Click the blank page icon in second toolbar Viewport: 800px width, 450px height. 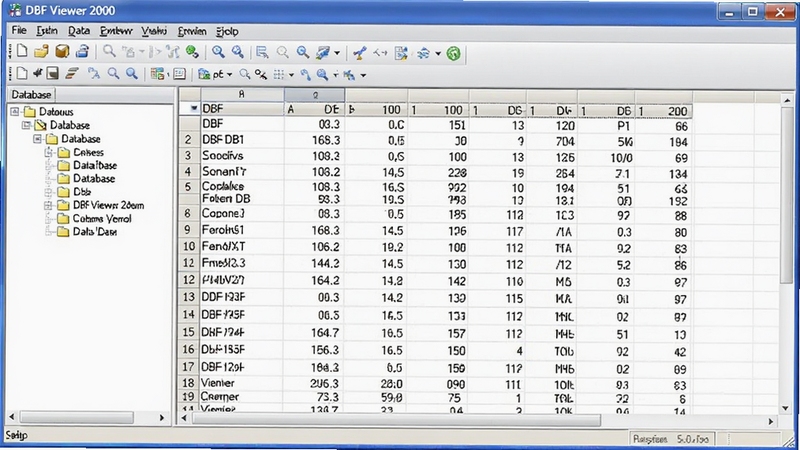pos(22,73)
